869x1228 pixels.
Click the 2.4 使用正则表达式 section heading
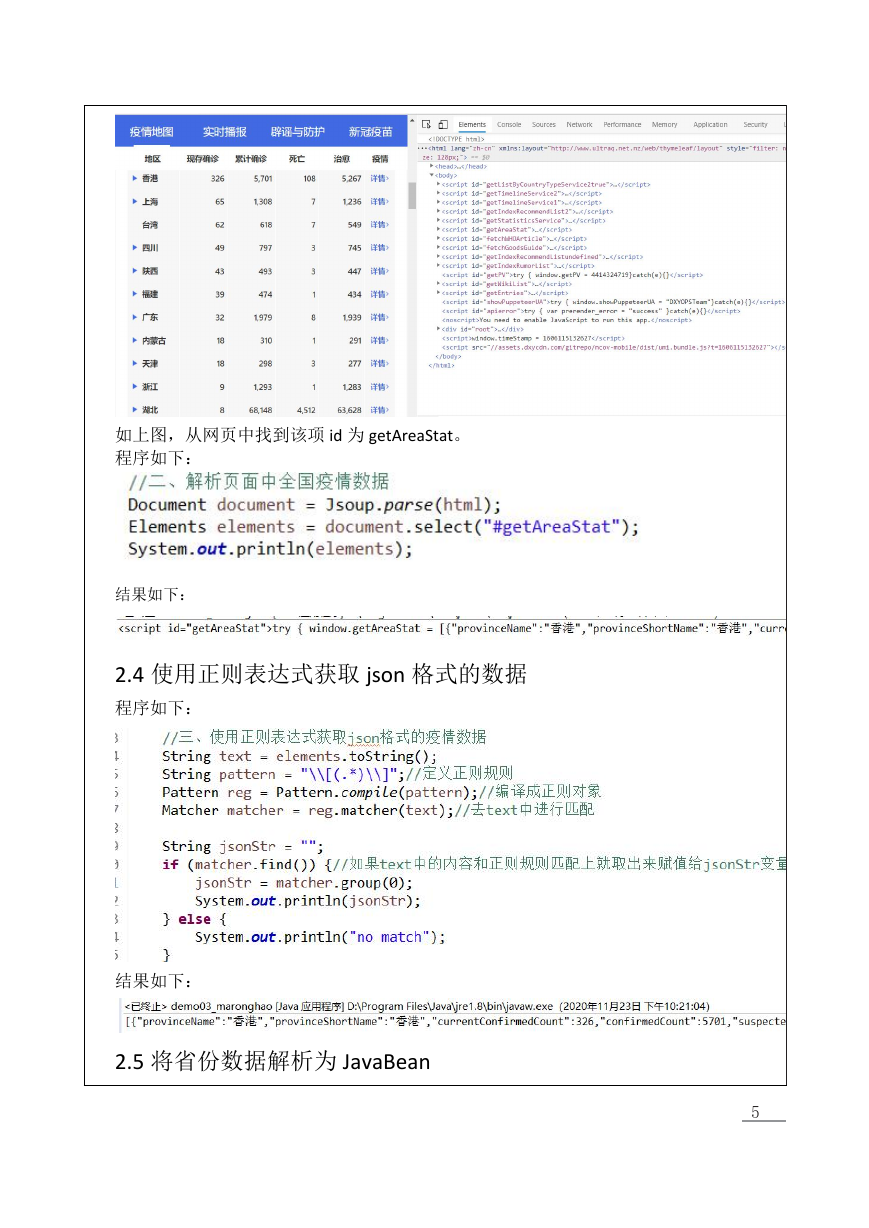tap(321, 675)
